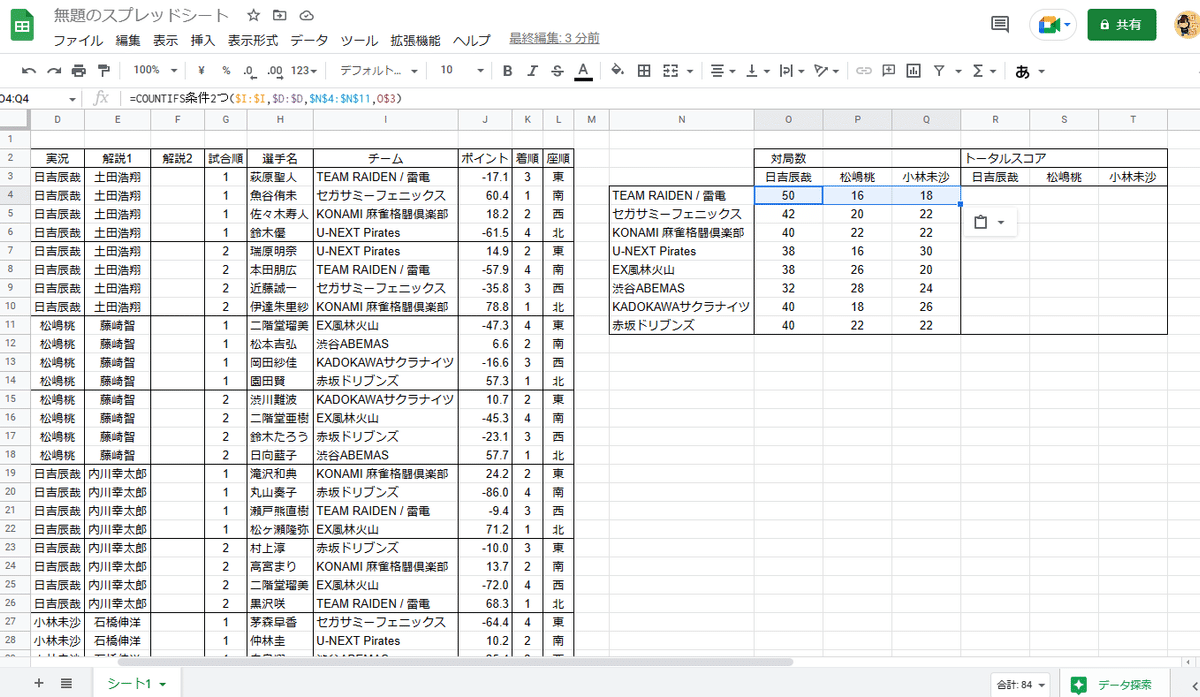This screenshot has width=1200, height=697.
Task: Star the spreadsheet
Action: 254,16
